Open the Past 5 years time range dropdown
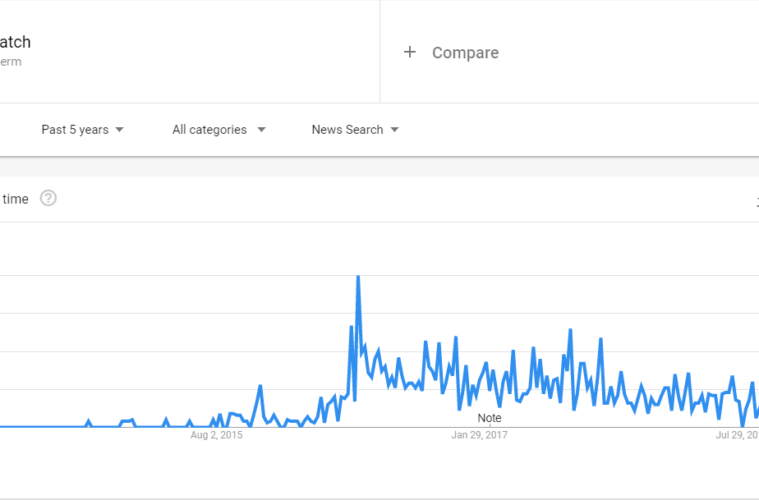The image size is (759, 500). click(x=82, y=130)
